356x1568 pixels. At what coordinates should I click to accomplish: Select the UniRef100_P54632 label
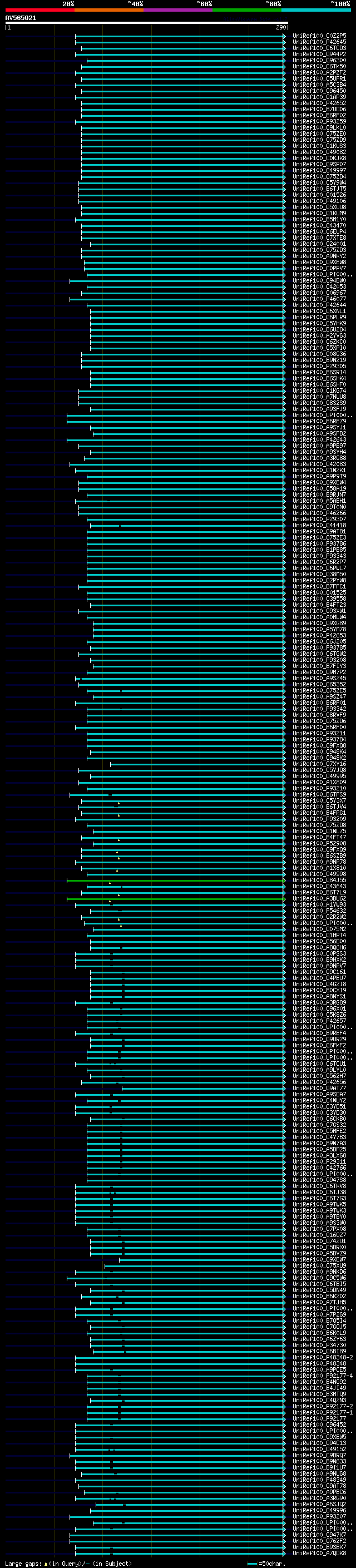pyautogui.click(x=319, y=911)
